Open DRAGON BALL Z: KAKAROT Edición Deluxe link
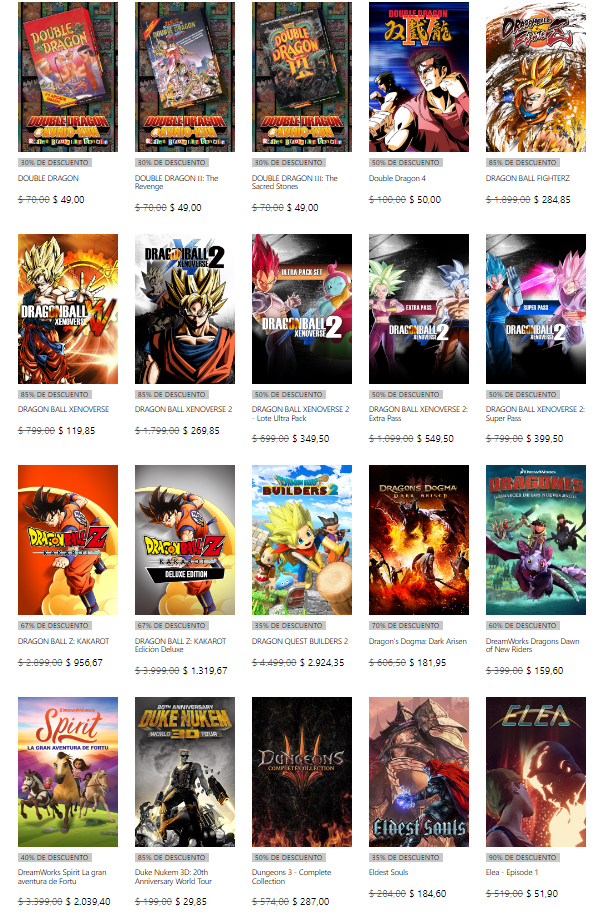Screen dimensions: 610x917 181,645
